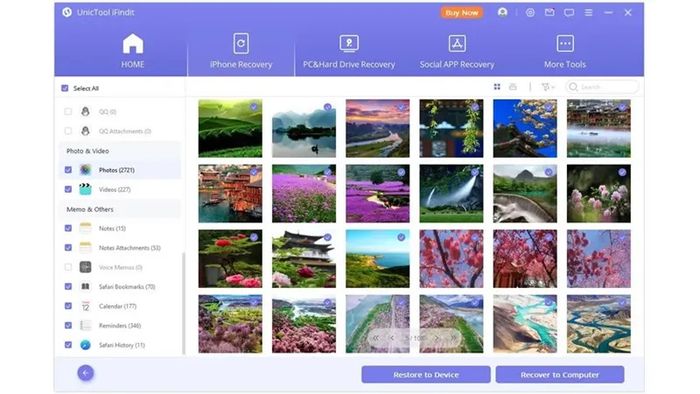
Task: Select the Safari Bookmarks (70) label
Action: (127, 287)
